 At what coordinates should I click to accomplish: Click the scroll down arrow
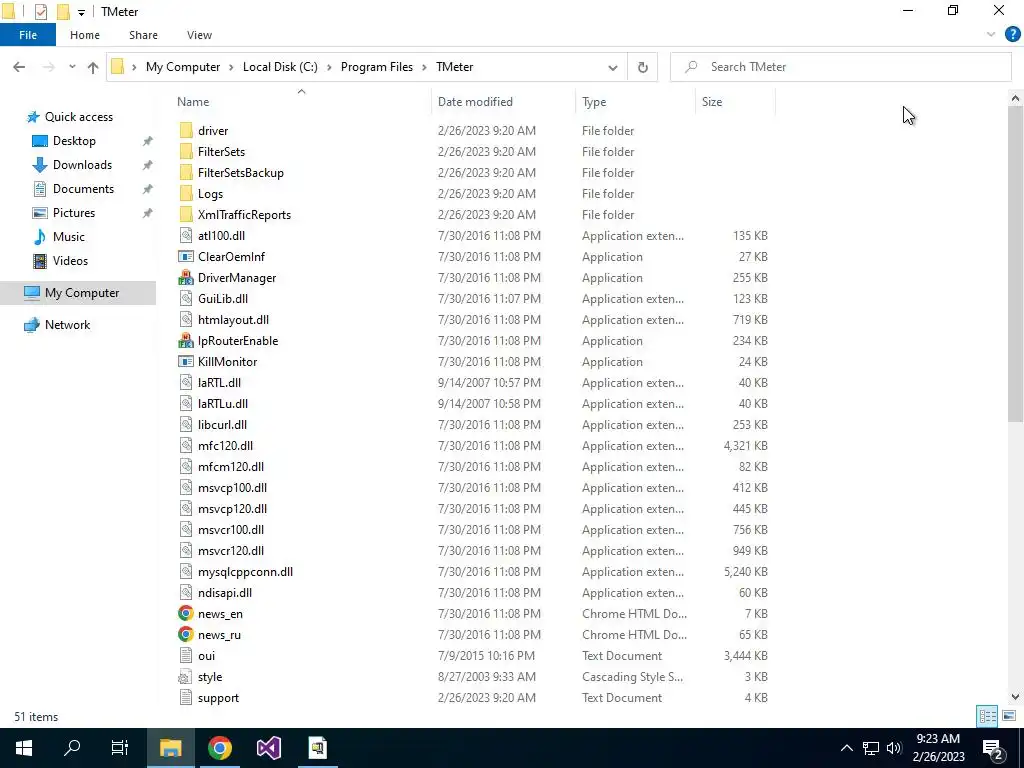coord(1015,697)
